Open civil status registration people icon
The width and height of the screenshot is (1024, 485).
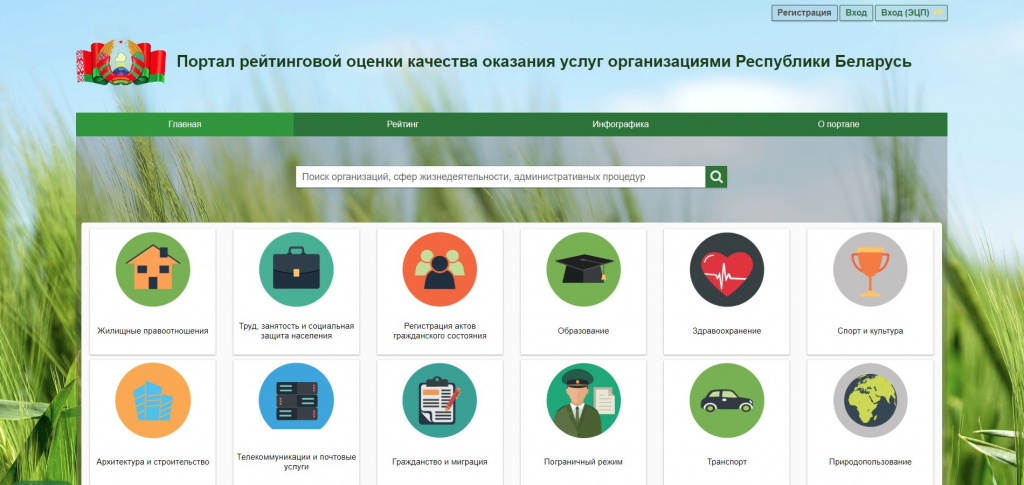439,269
